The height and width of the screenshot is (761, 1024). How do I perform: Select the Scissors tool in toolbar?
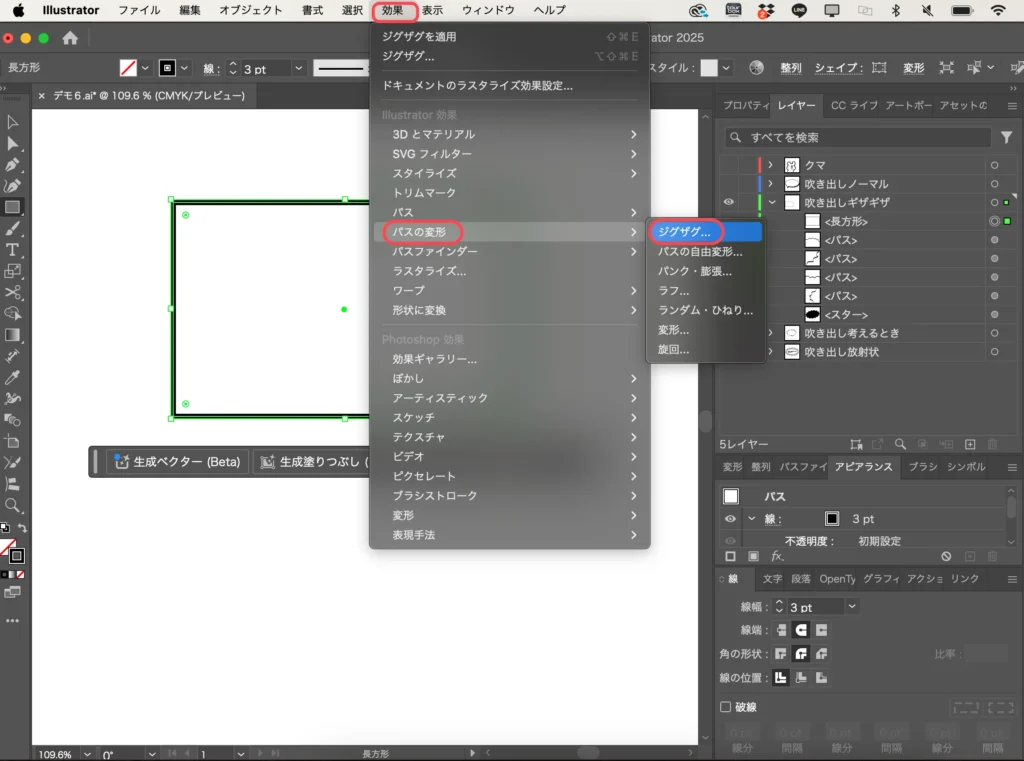pyautogui.click(x=13, y=292)
